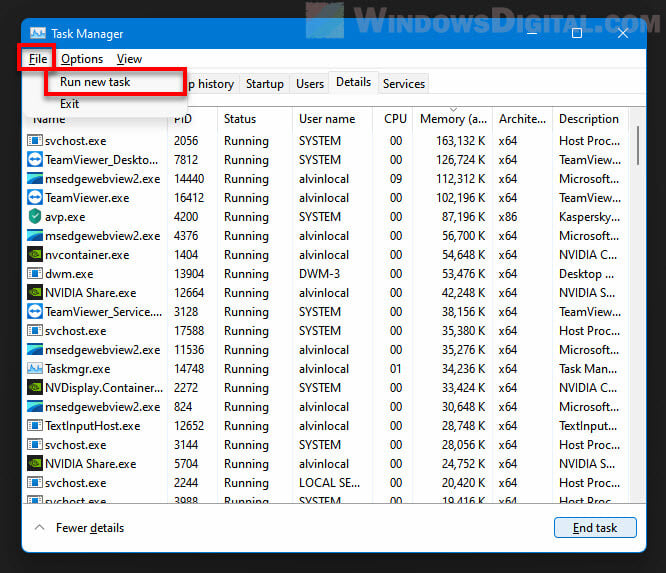Screen dimensions: 666x573
Task: Click the avp.exe Kaspersky shield icon
Action: click(x=35, y=217)
